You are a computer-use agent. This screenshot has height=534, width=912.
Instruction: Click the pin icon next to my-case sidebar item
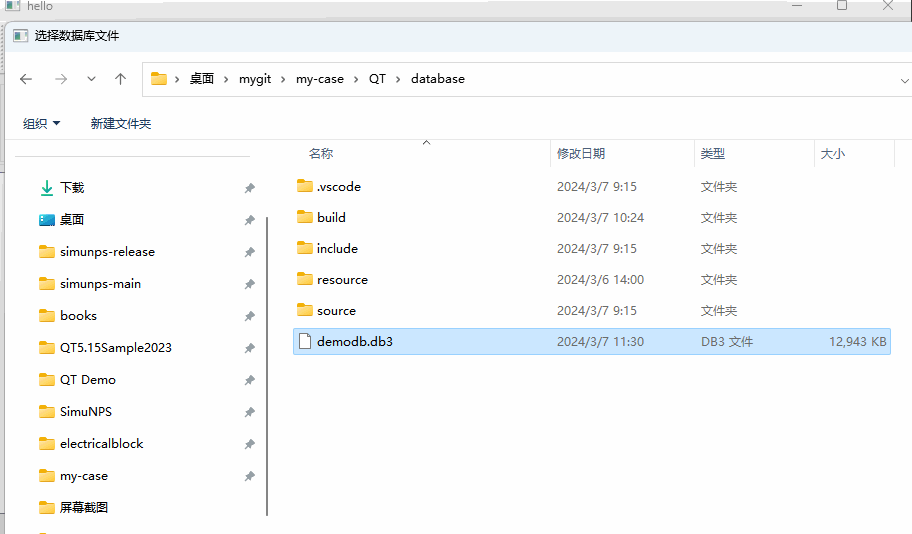coord(250,476)
